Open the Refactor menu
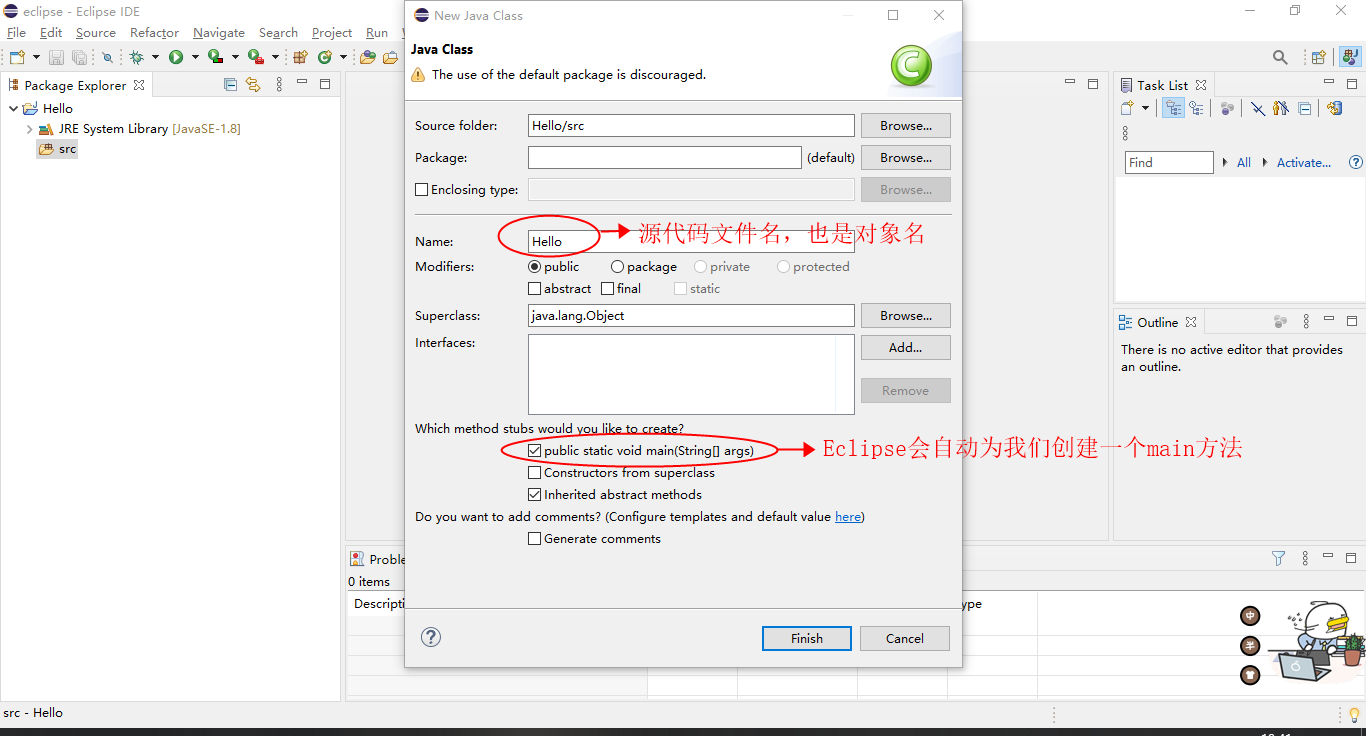 (x=154, y=33)
